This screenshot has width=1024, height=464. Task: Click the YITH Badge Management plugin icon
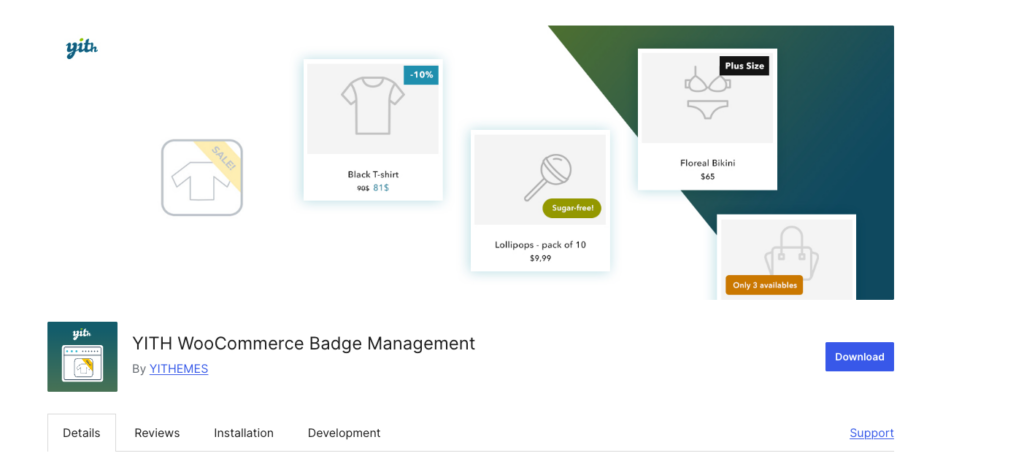point(82,357)
